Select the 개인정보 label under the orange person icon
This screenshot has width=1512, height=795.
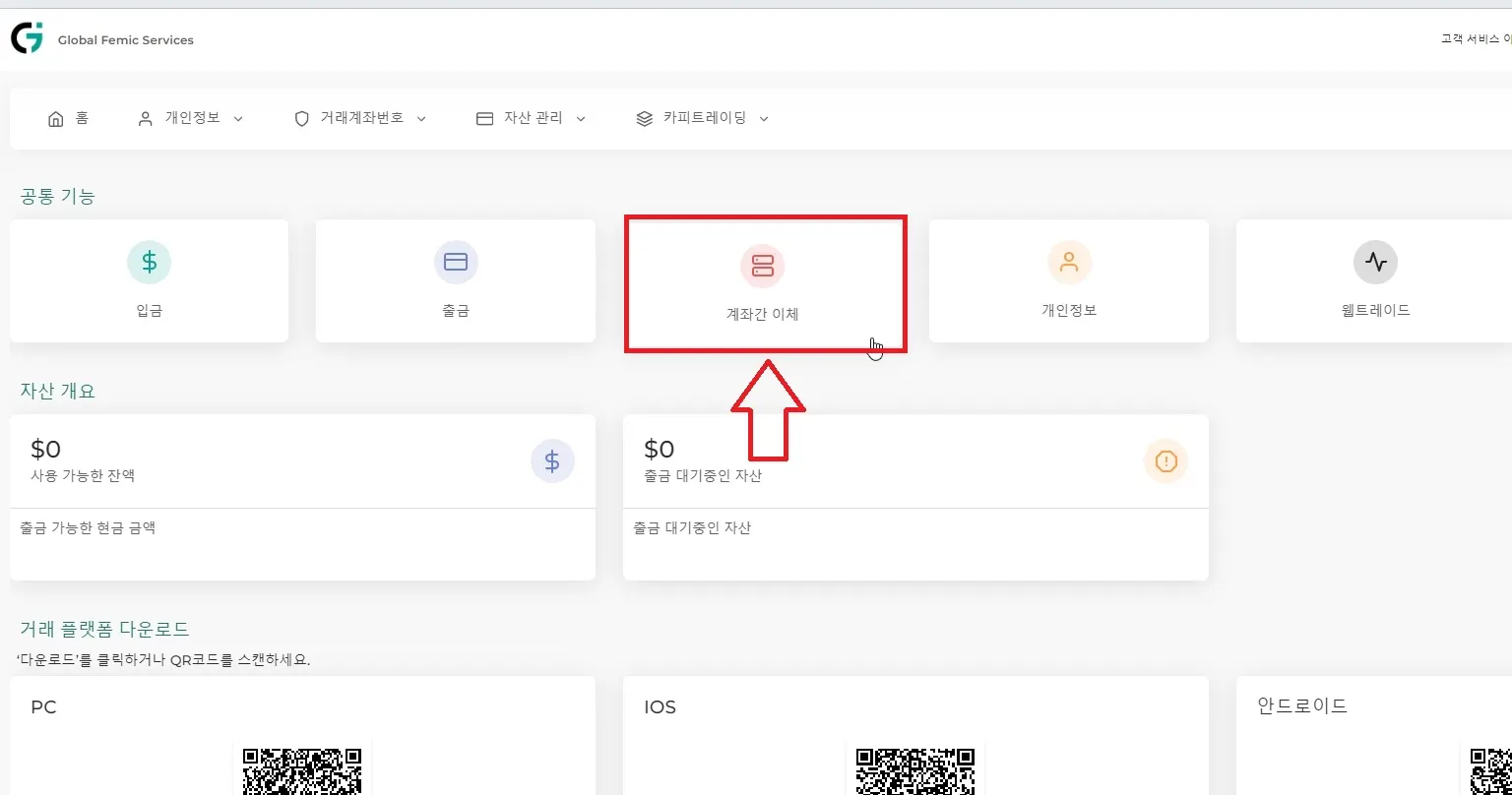(1069, 310)
